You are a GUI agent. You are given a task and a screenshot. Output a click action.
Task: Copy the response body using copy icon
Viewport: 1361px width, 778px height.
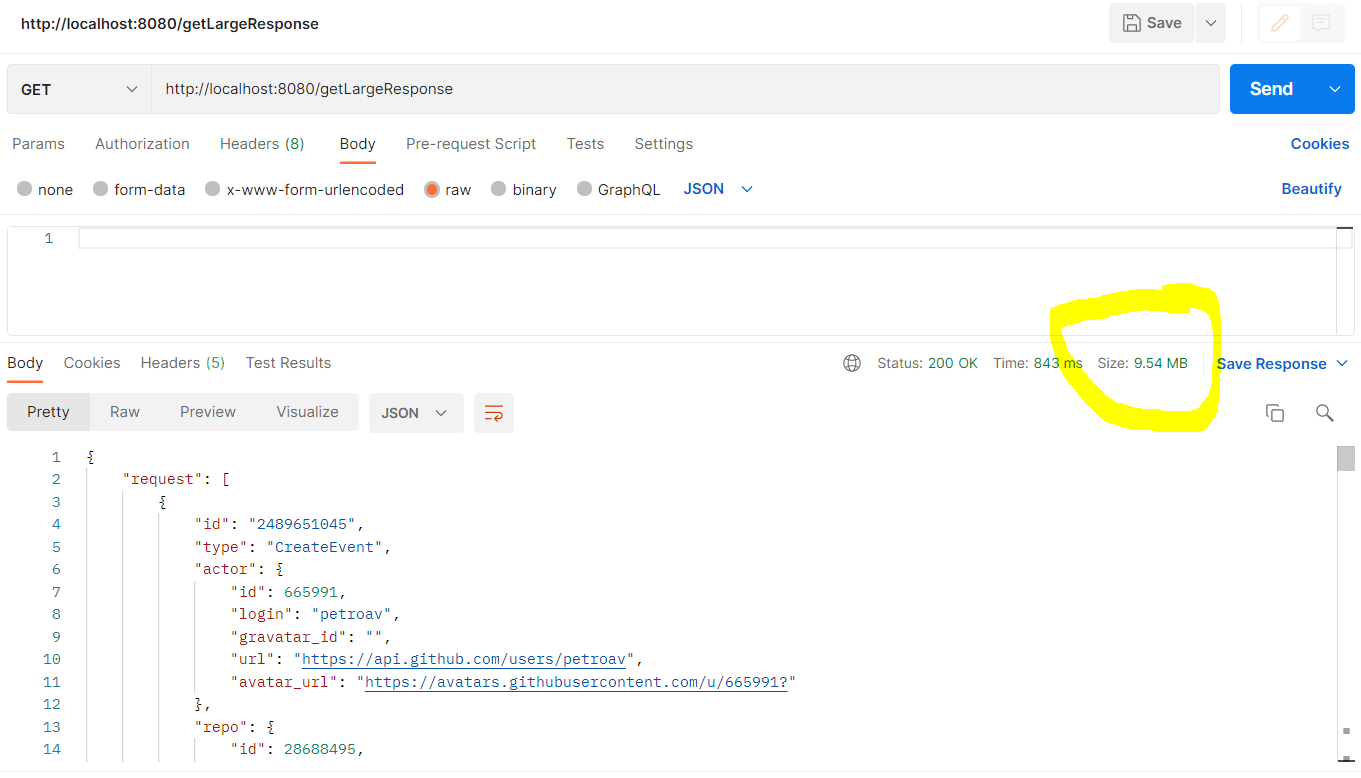tap(1275, 412)
